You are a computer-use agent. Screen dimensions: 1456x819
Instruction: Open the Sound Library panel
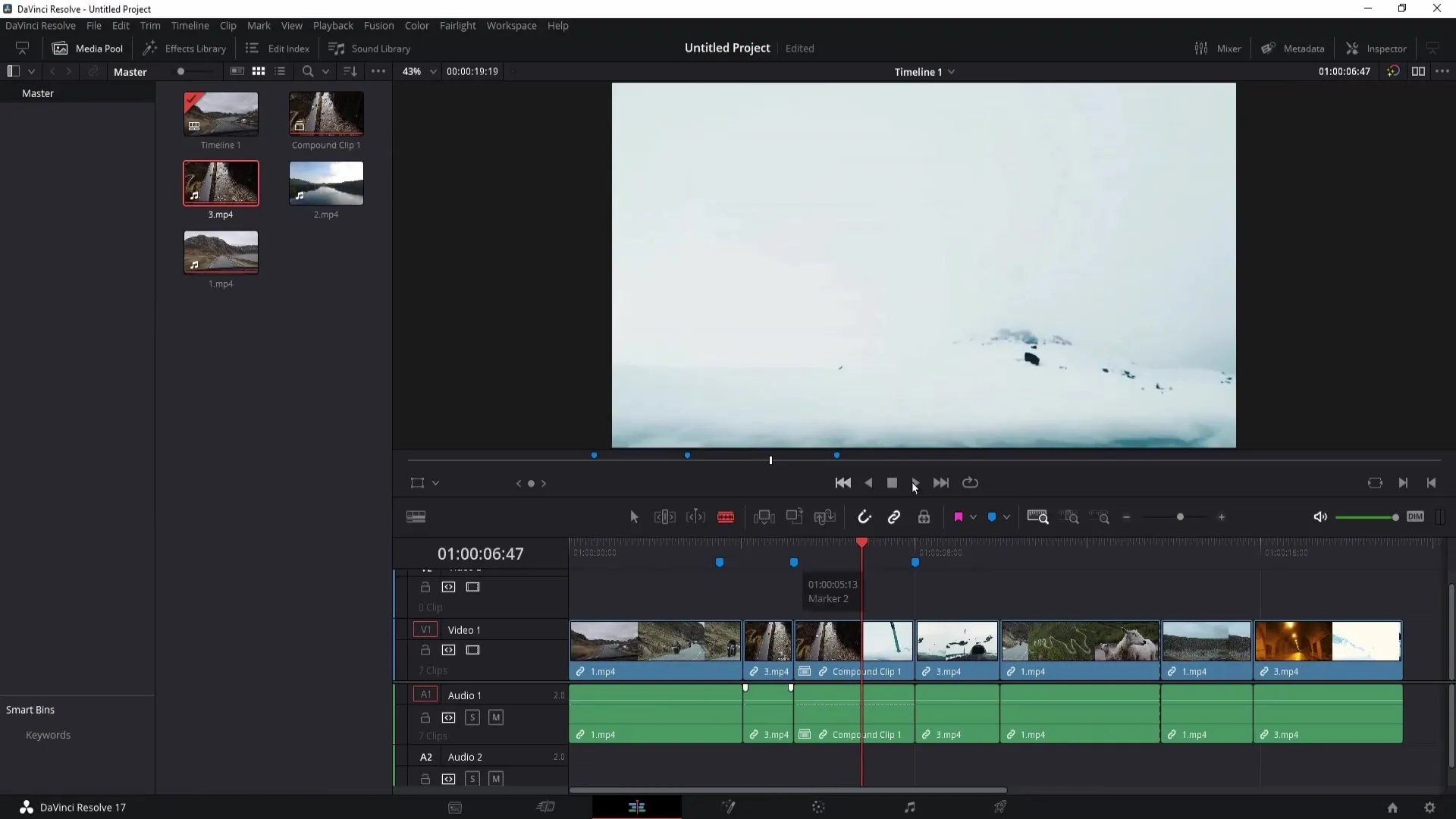[x=369, y=48]
